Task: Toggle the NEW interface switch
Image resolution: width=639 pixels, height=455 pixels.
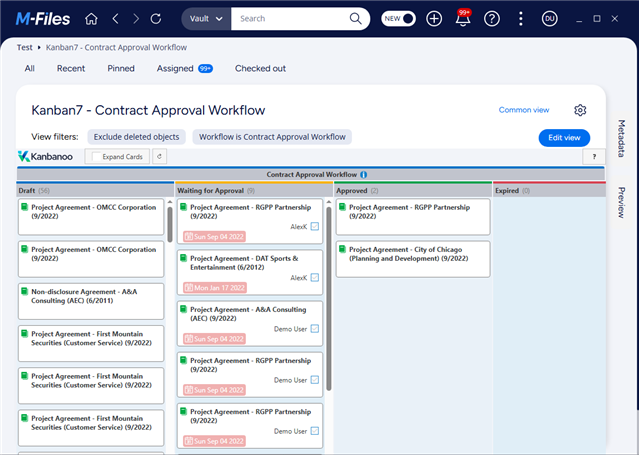Action: click(398, 19)
